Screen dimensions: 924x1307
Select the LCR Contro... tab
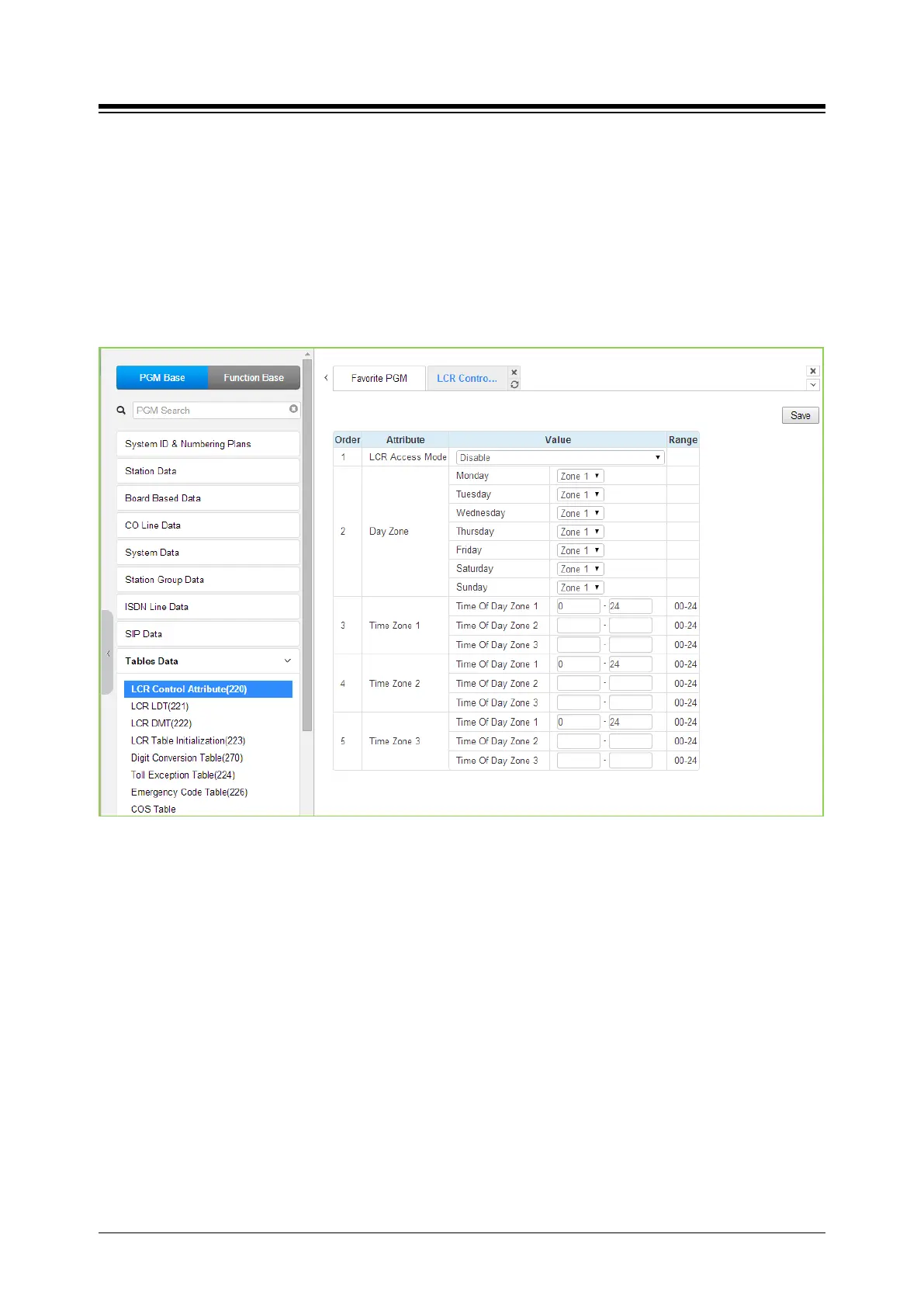[467, 378]
